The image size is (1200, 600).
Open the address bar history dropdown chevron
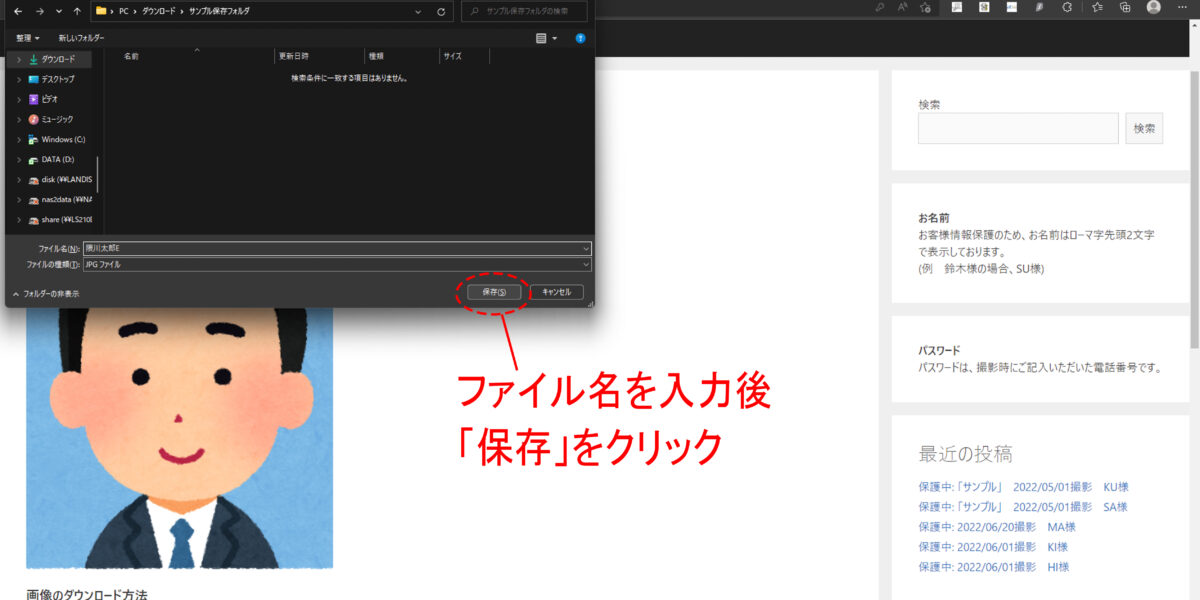[x=417, y=12]
